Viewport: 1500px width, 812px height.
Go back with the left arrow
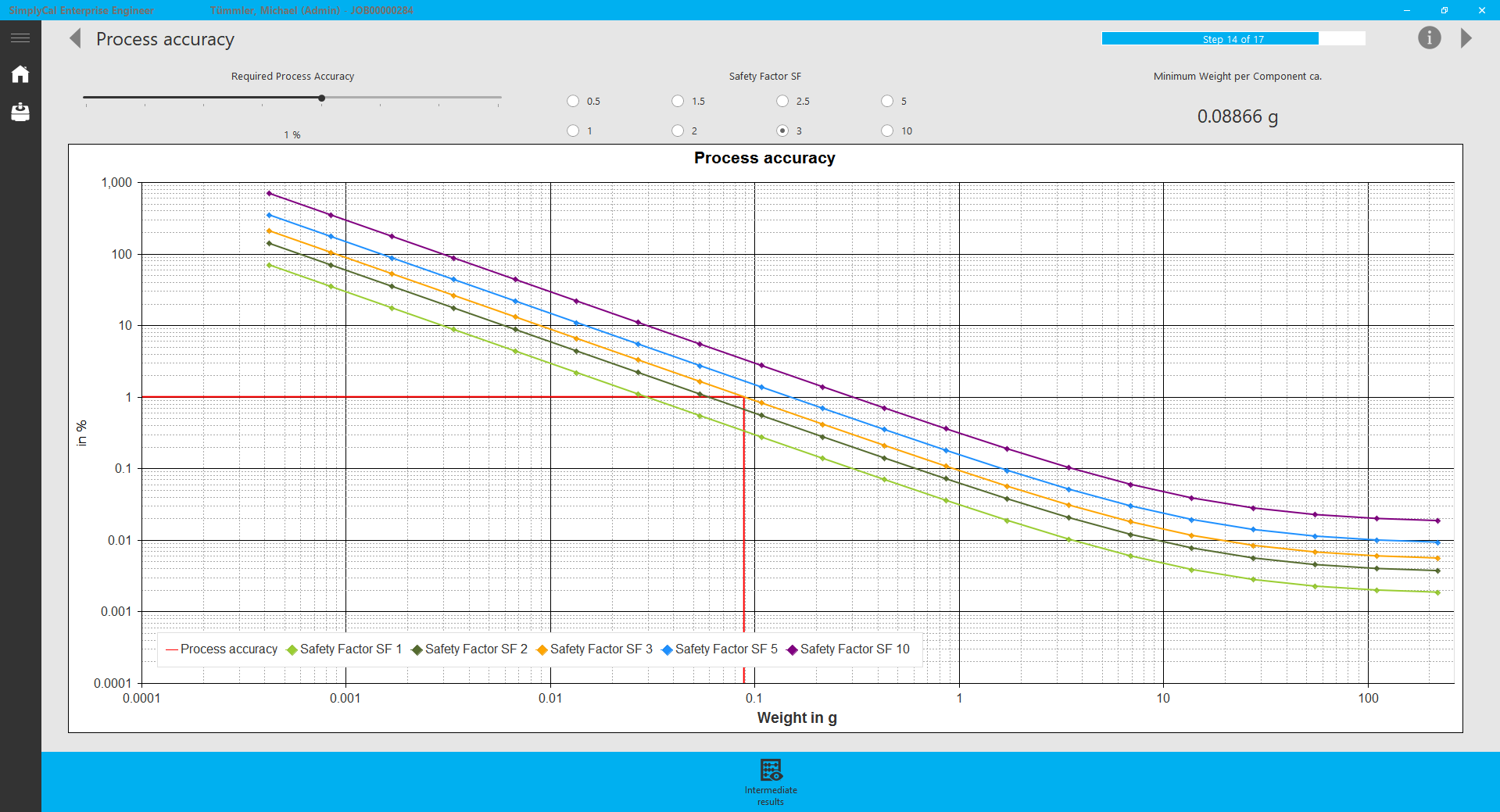[x=76, y=39]
